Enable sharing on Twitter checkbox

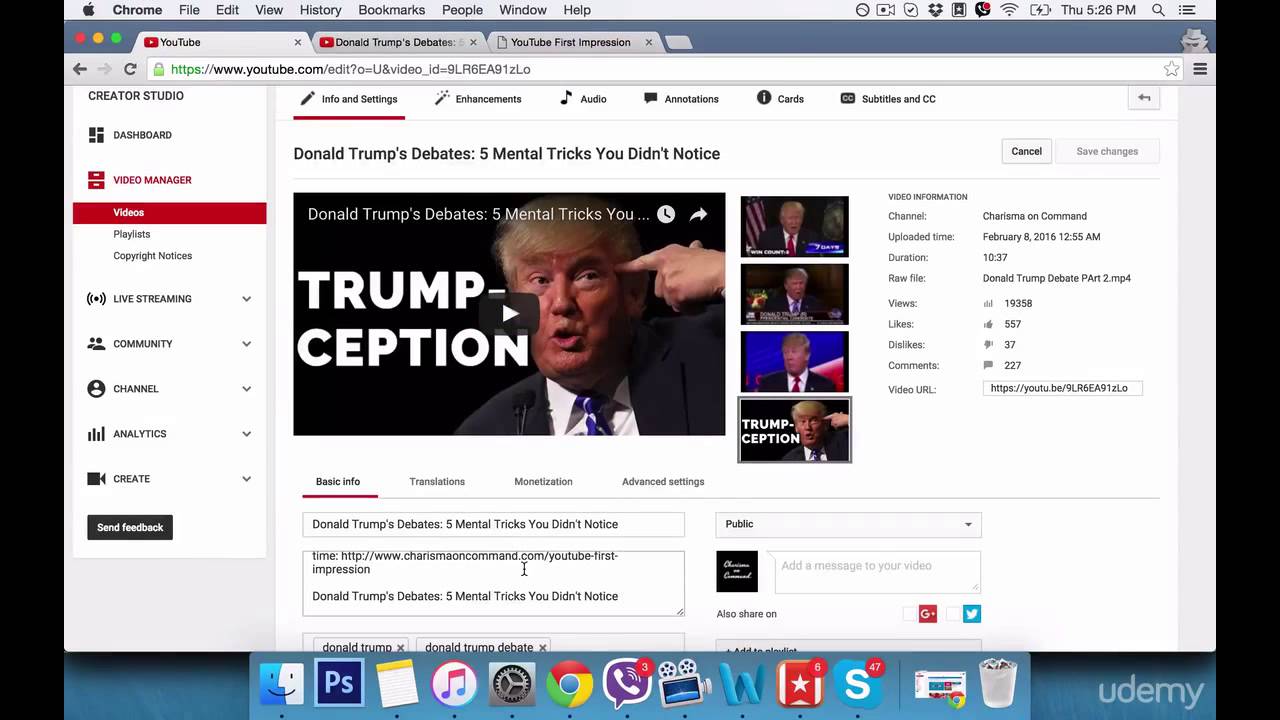[x=953, y=614]
